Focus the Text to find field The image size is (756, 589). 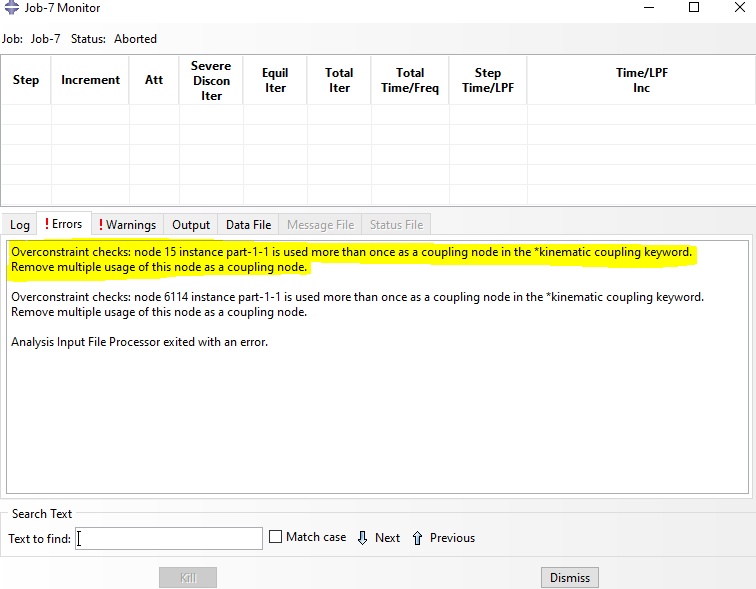point(169,538)
